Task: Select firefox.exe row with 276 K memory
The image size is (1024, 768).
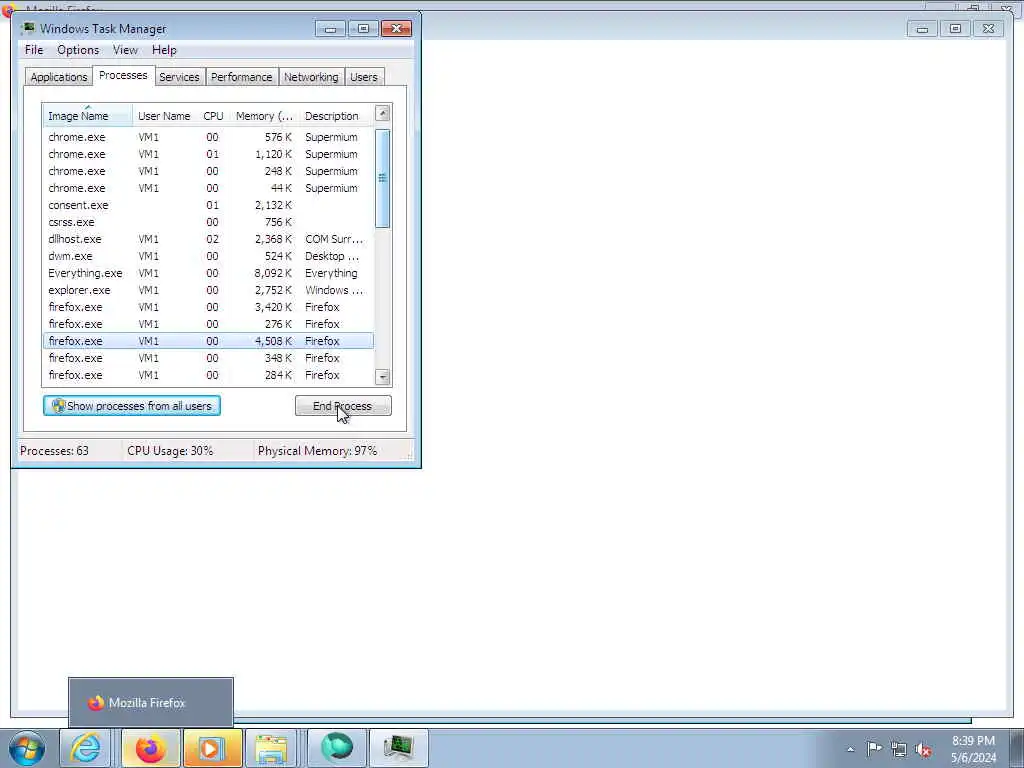Action: pos(208,324)
